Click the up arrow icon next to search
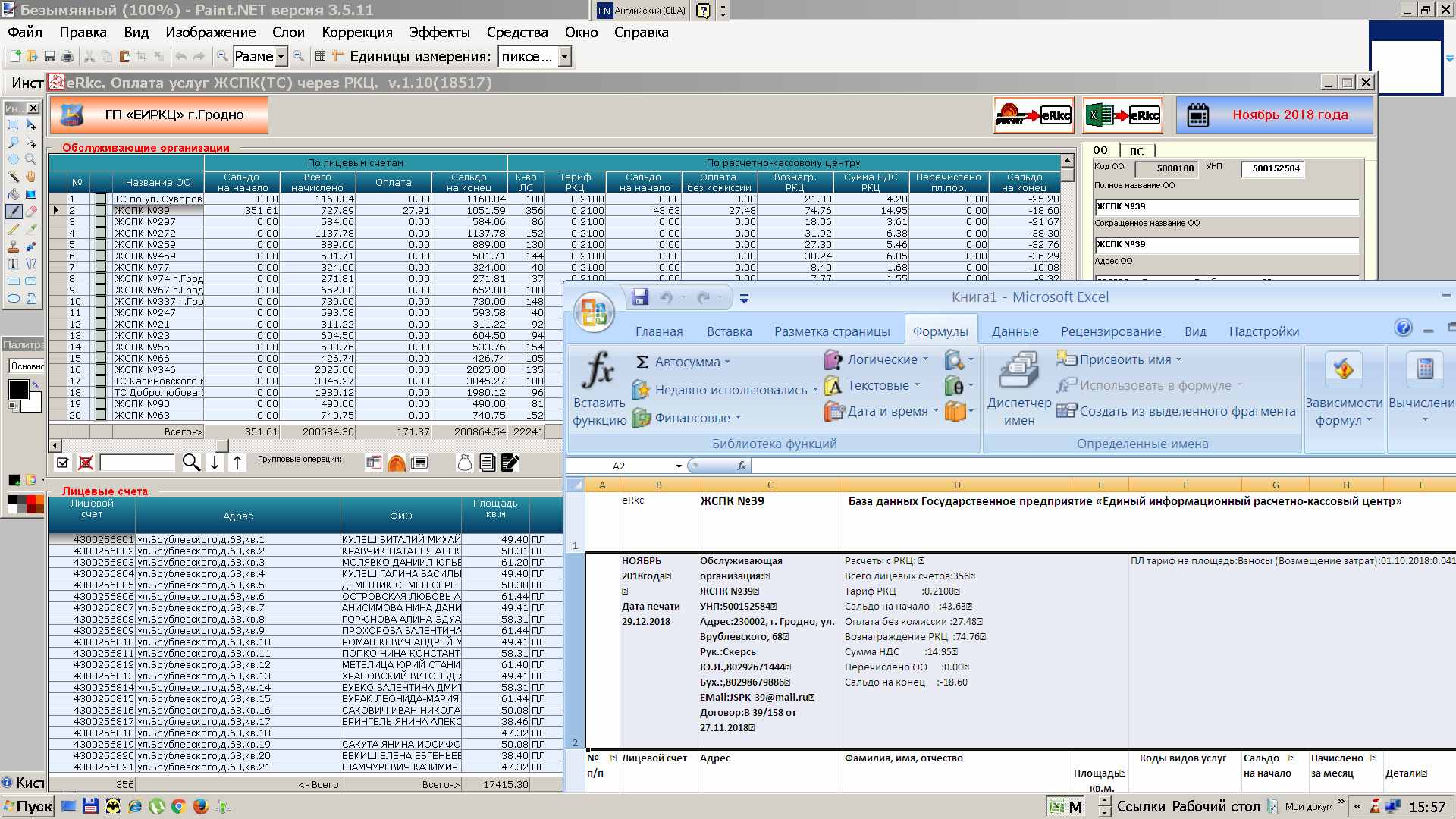 pos(237,463)
